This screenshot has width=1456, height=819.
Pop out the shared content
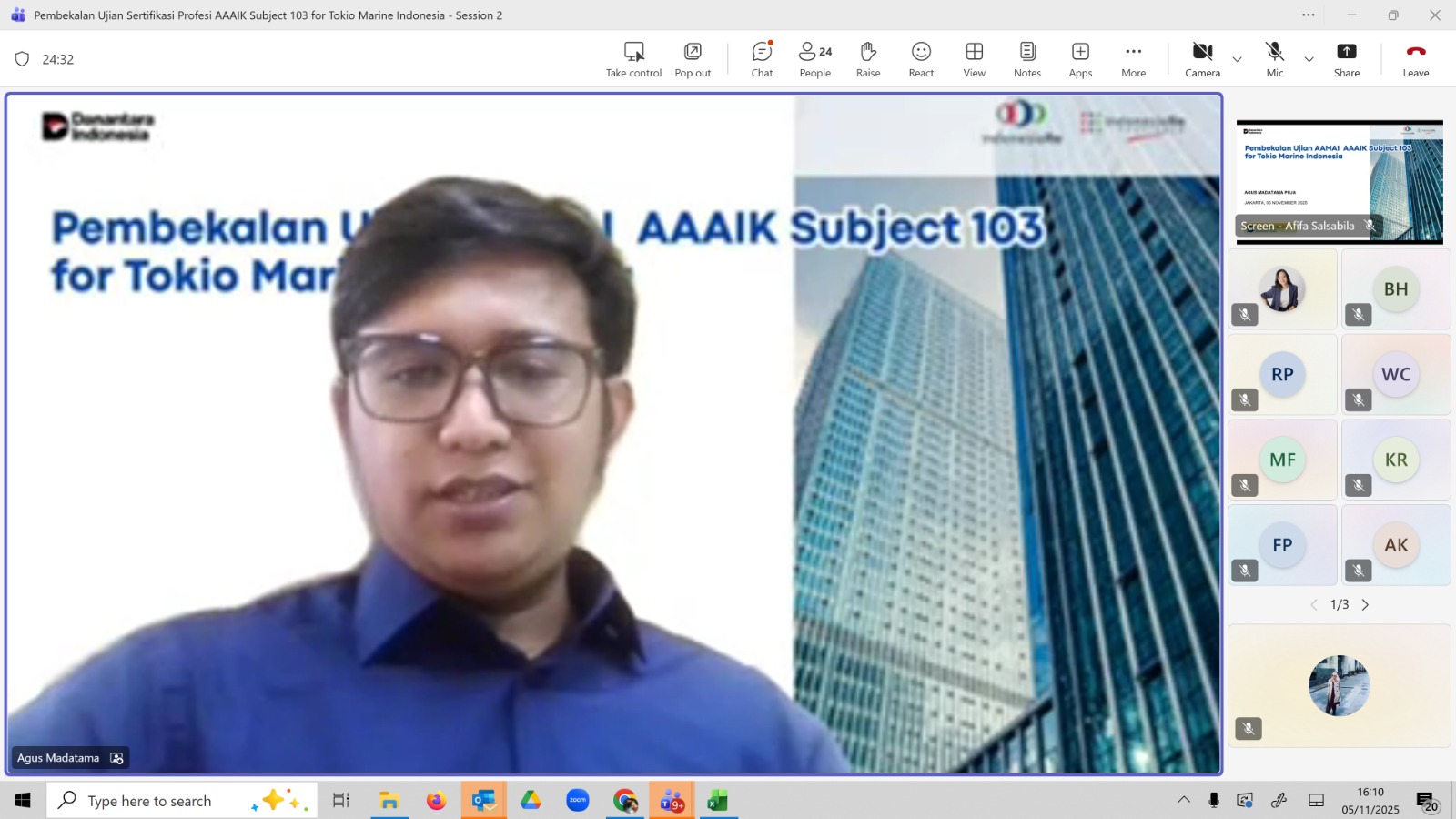click(693, 59)
